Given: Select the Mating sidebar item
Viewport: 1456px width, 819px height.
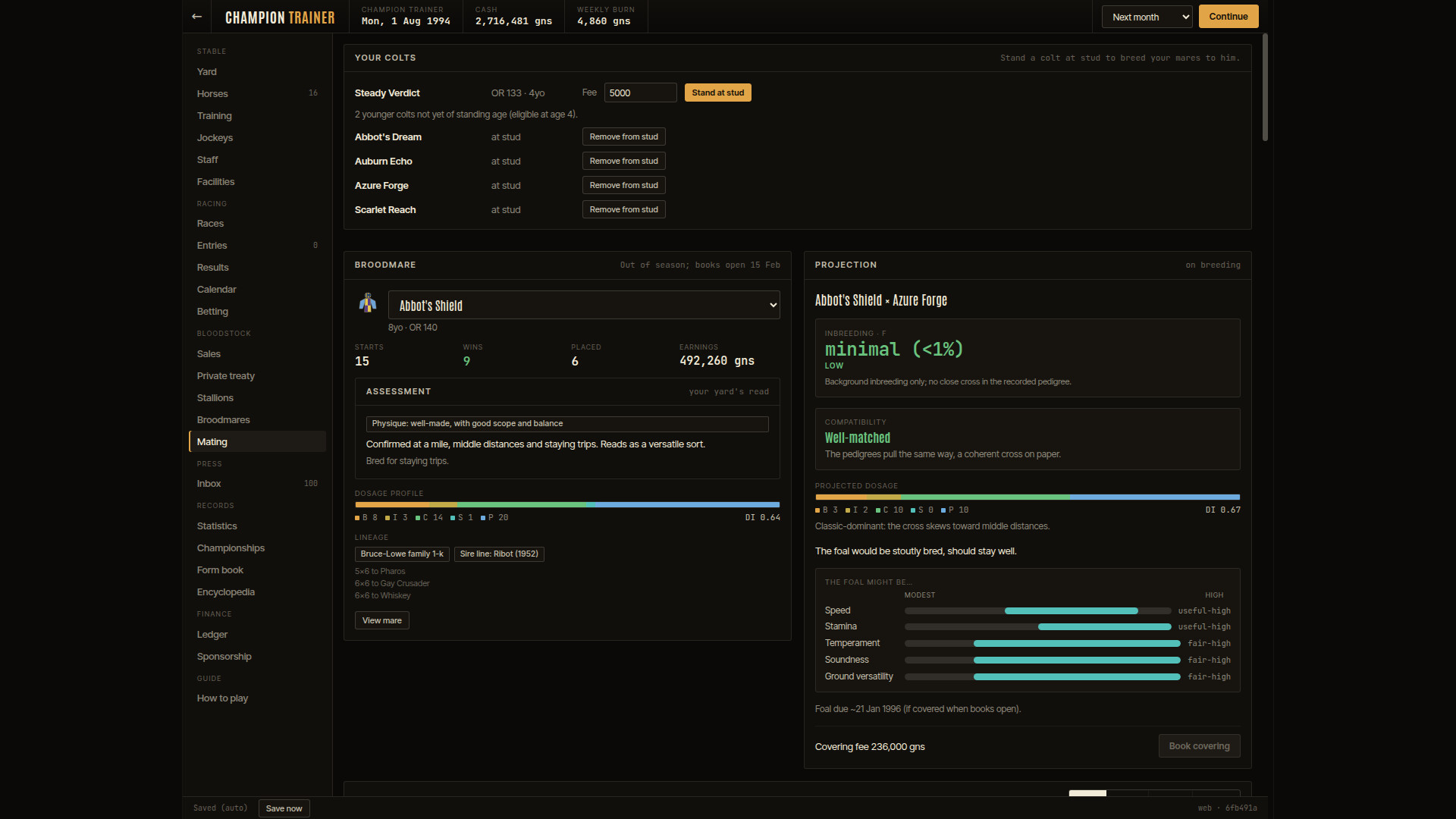Looking at the screenshot, I should (x=257, y=442).
